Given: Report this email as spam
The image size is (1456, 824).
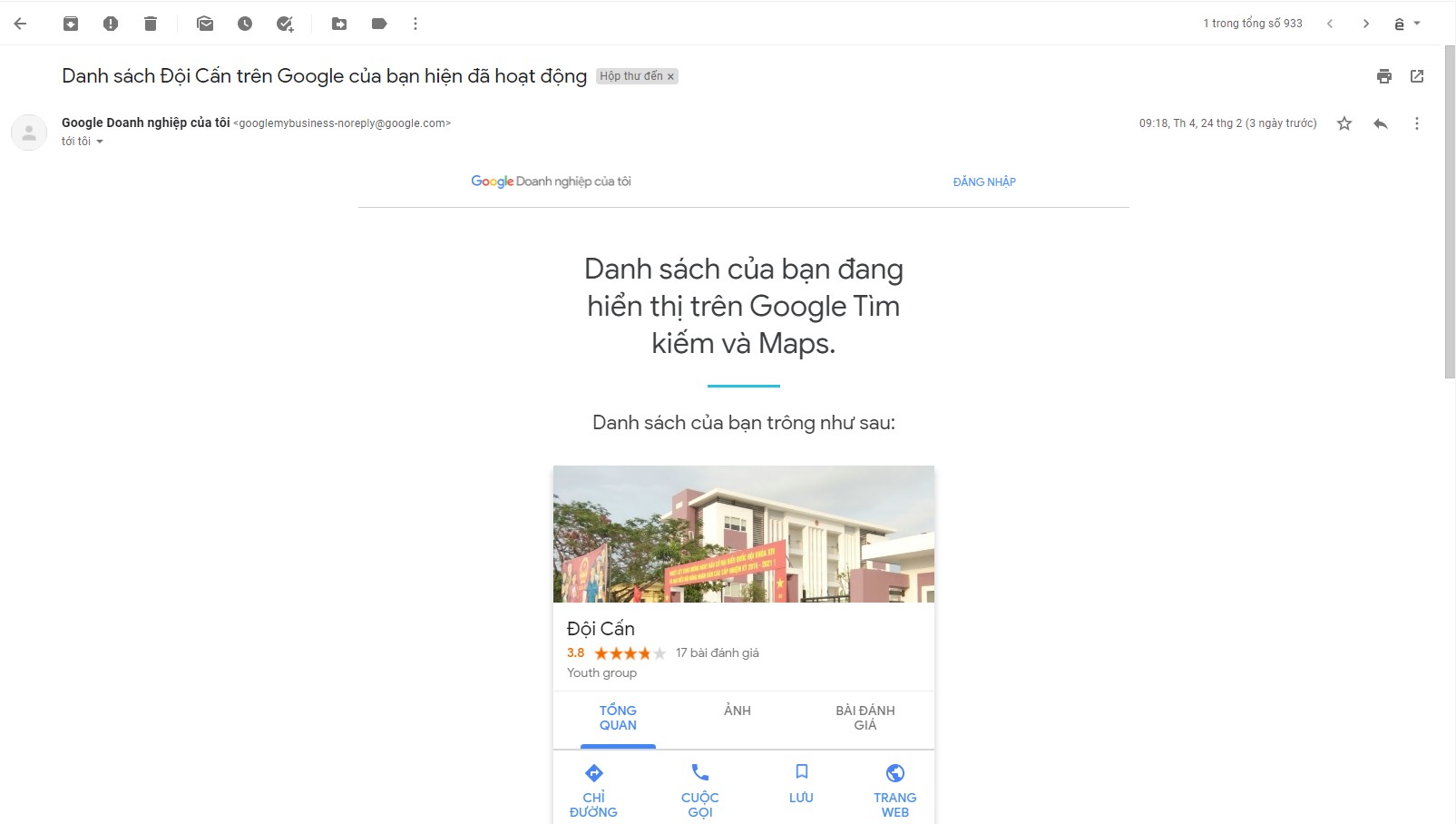Looking at the screenshot, I should [x=111, y=24].
